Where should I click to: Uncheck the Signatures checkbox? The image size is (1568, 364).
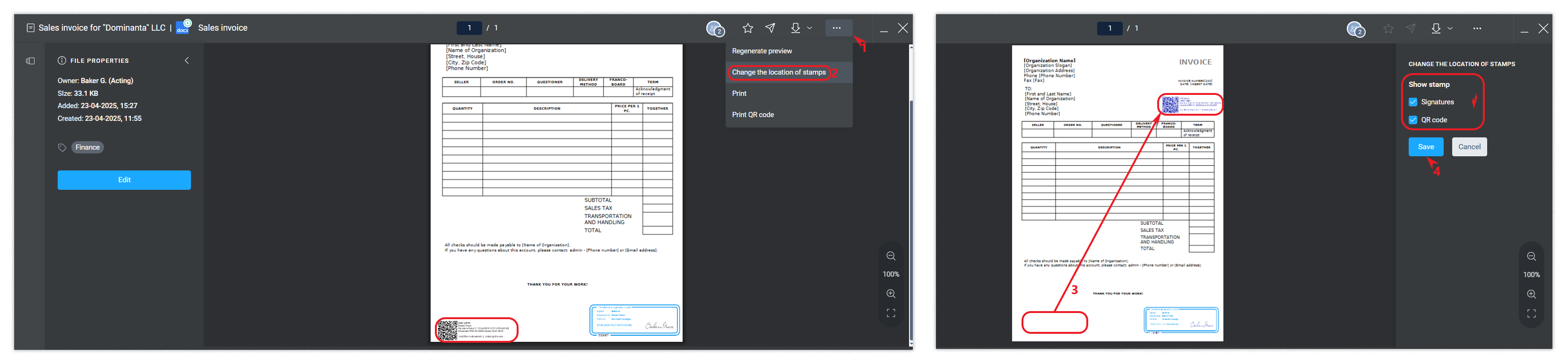click(1413, 102)
